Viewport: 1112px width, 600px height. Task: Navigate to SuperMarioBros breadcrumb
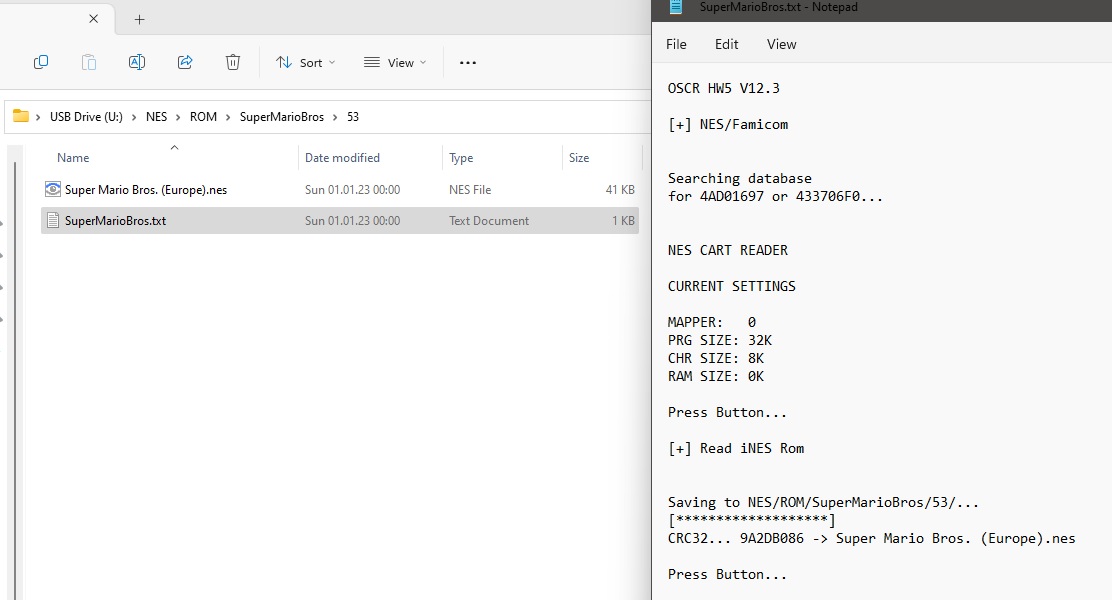(x=282, y=117)
